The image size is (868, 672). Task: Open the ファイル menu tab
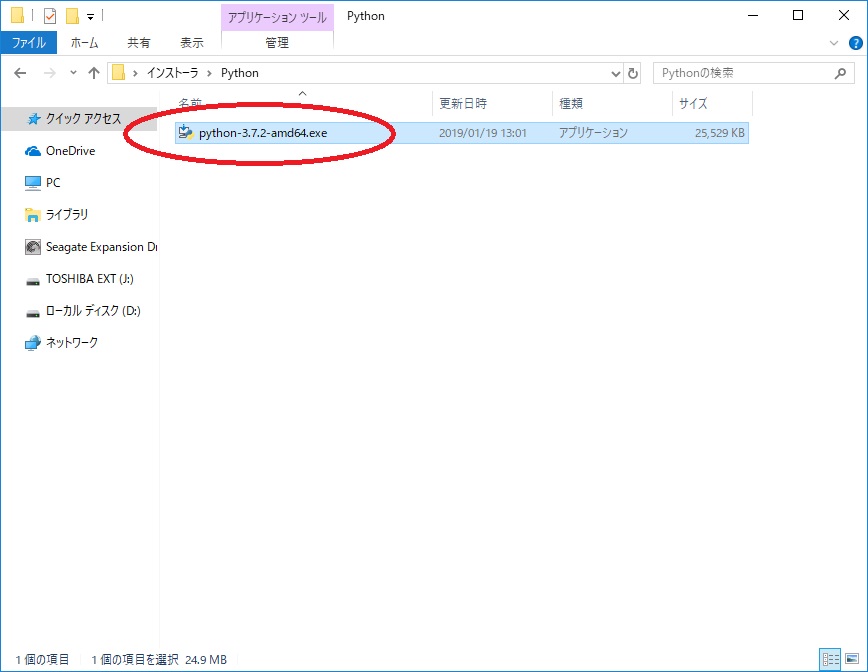(28, 43)
